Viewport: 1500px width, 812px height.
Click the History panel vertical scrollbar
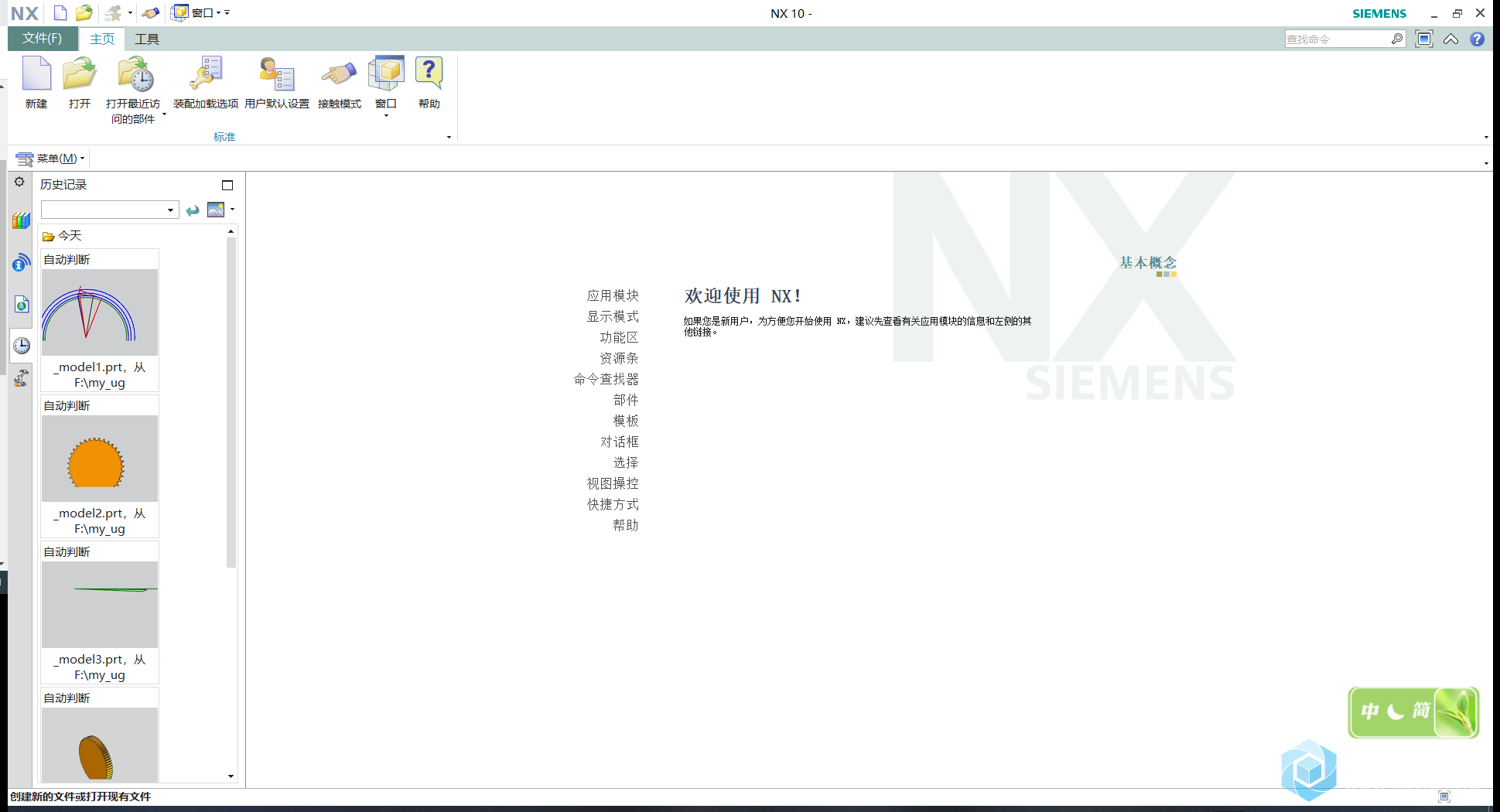tap(231, 403)
